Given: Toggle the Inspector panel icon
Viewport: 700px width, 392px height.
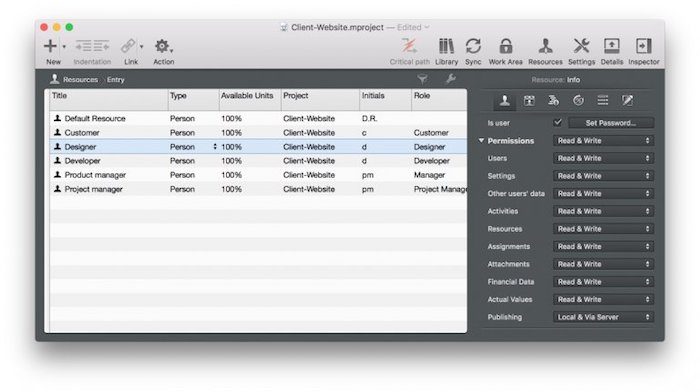Looking at the screenshot, I should 644,46.
